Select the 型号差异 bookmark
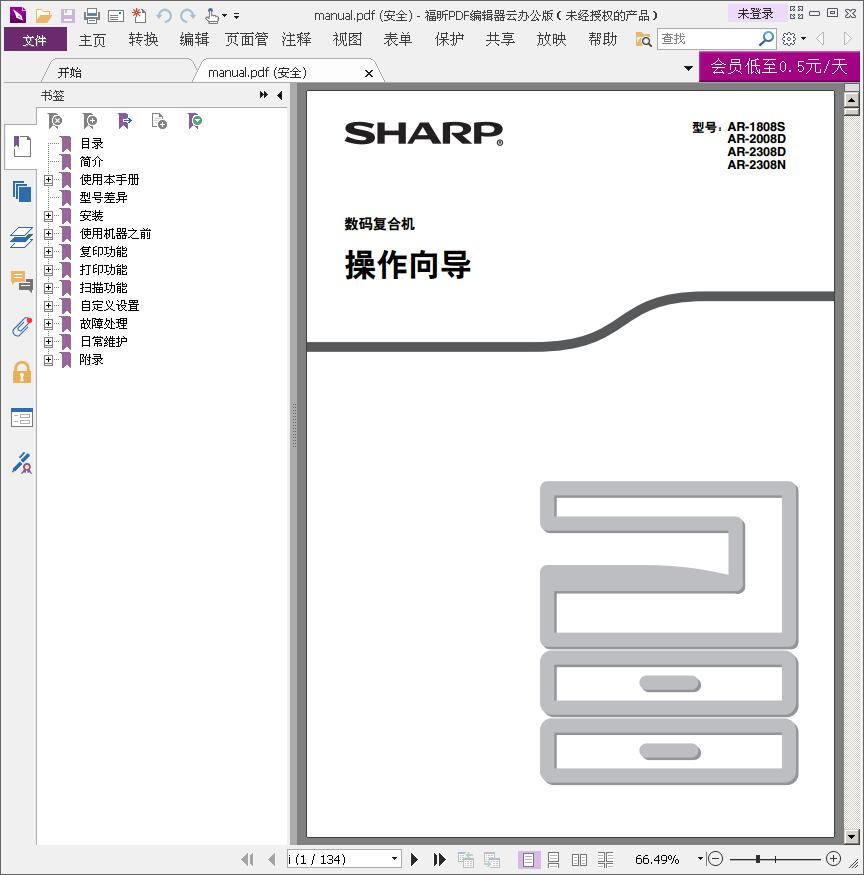The image size is (864, 875). coord(103,198)
